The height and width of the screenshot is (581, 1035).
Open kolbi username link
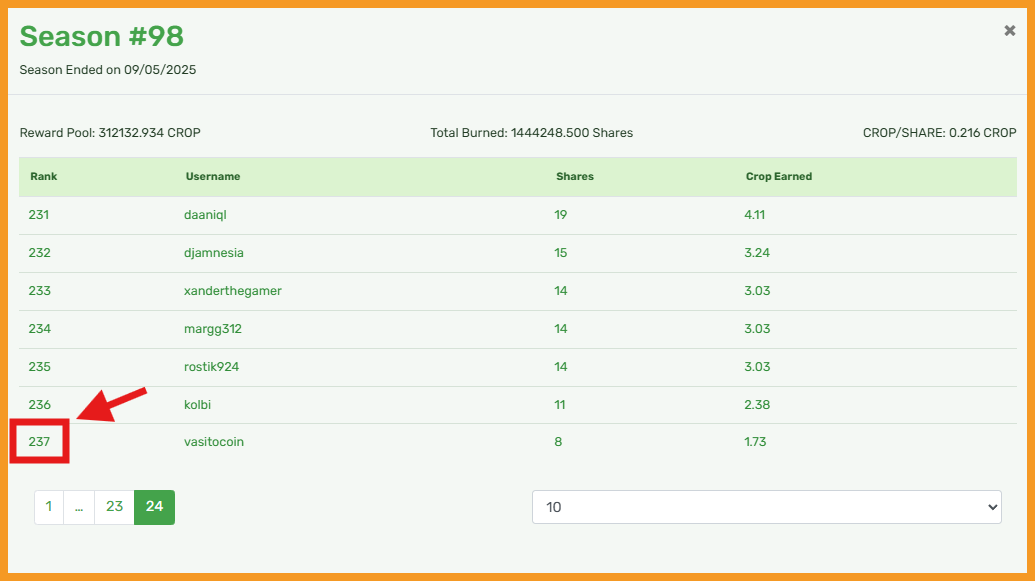[x=197, y=405]
